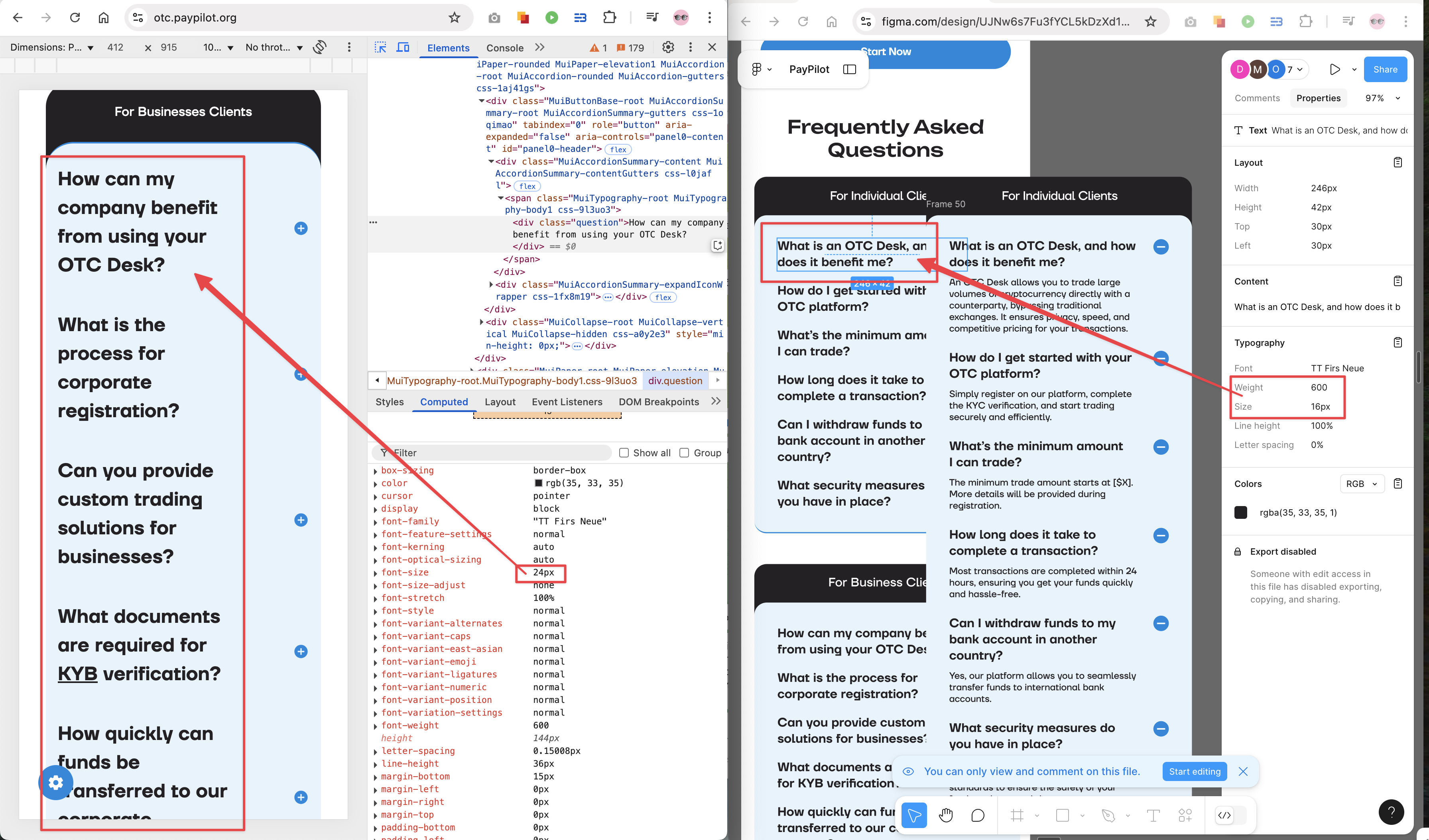The height and width of the screenshot is (840, 1429).
Task: Check the Group checkbox
Action: point(684,452)
